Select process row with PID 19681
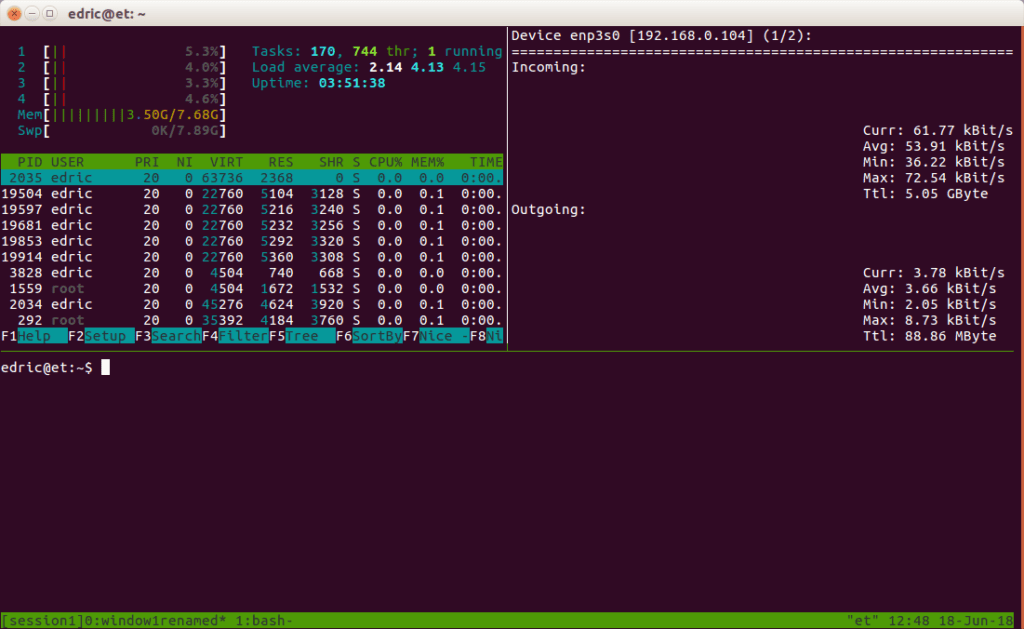 [x=252, y=225]
